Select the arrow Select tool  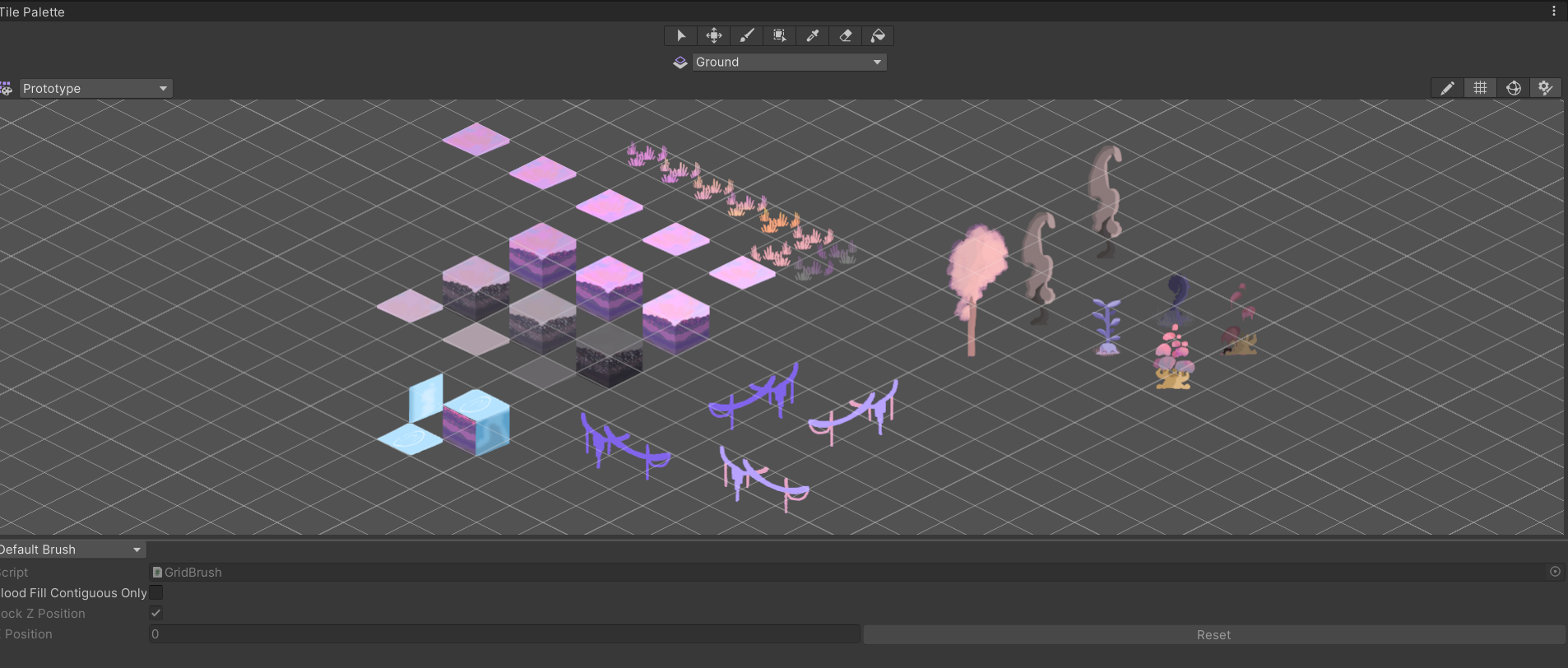[x=680, y=35]
